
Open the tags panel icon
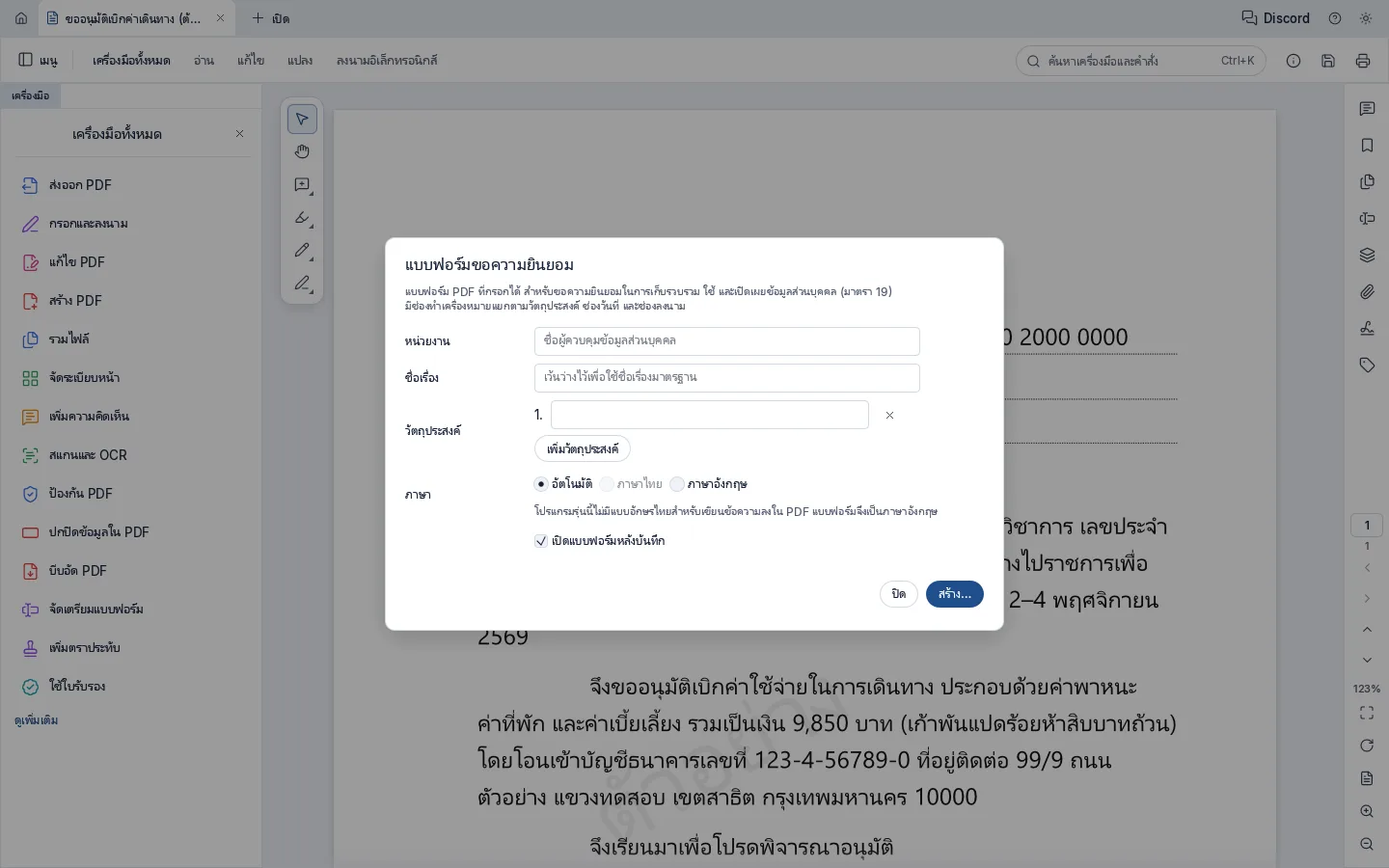[1367, 366]
